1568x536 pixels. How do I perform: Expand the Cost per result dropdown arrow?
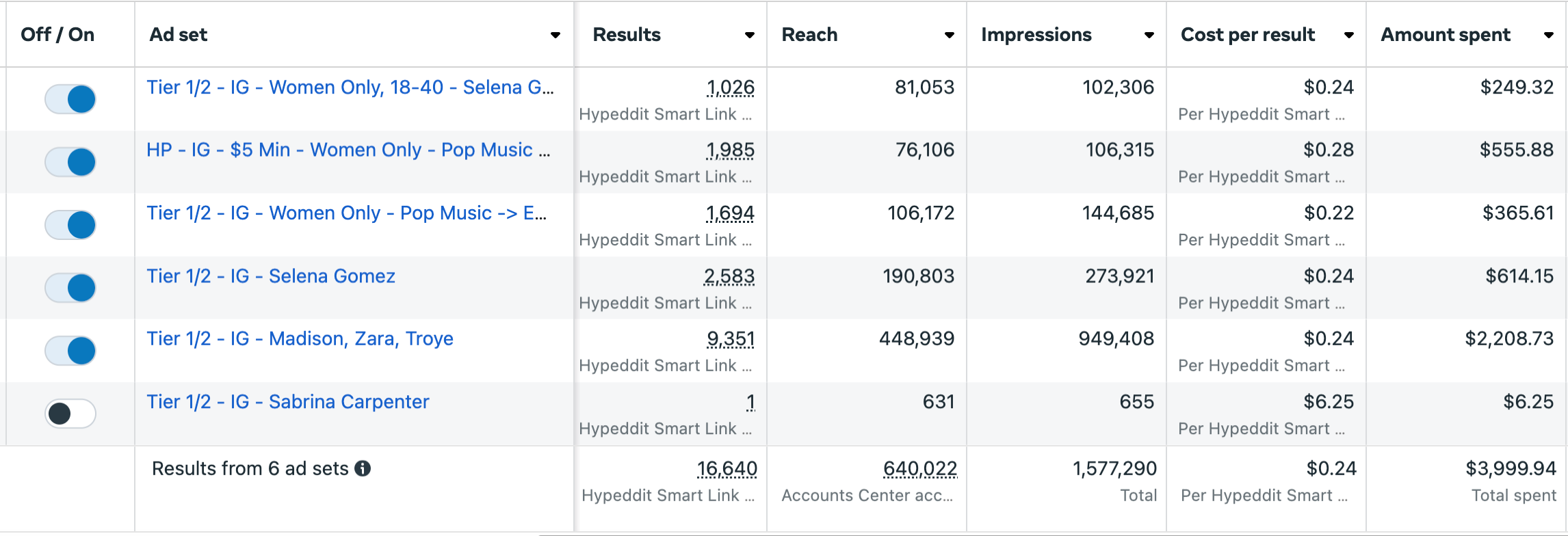tap(1349, 35)
